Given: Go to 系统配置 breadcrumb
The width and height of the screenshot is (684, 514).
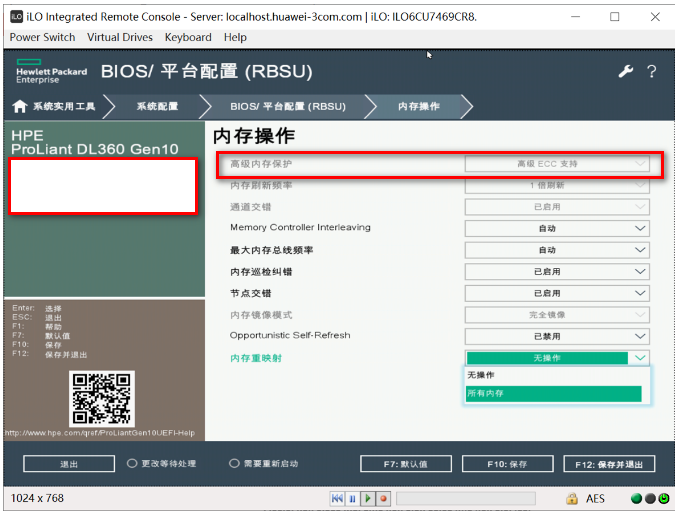Looking at the screenshot, I should [x=157, y=106].
